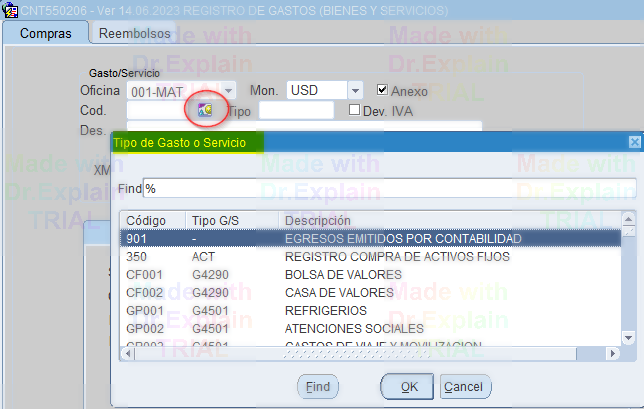
Task: Enable the Dev. IVA checkbox
Action: [x=354, y=110]
